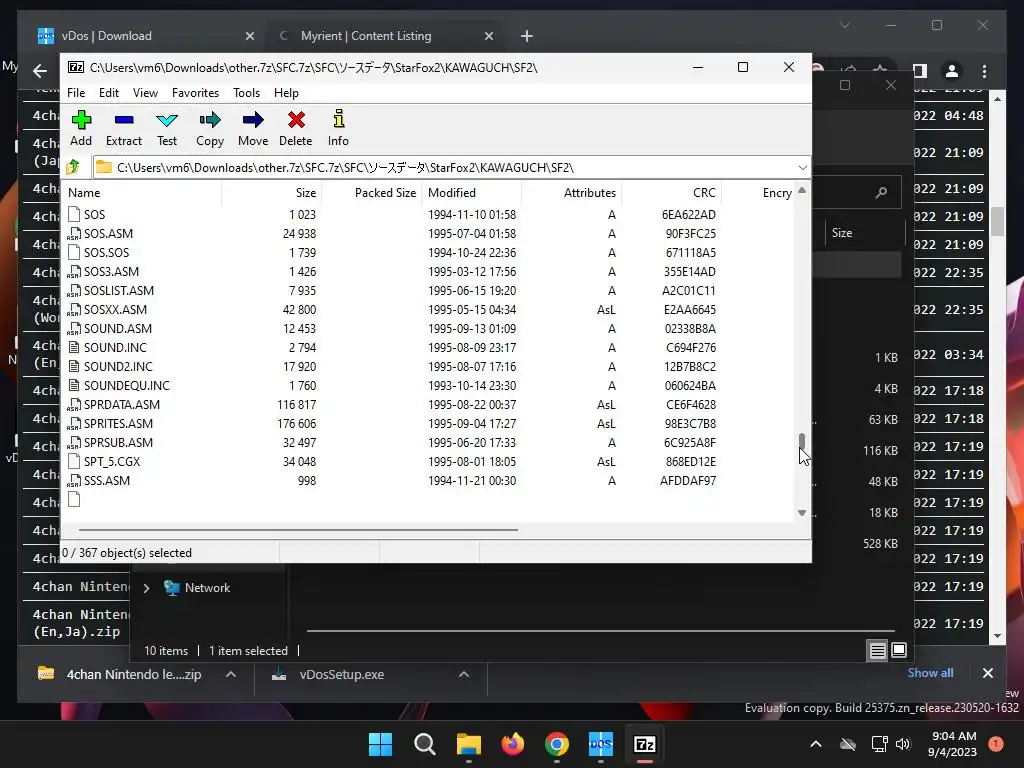Expand Network in Explorer navigation pane

146,588
